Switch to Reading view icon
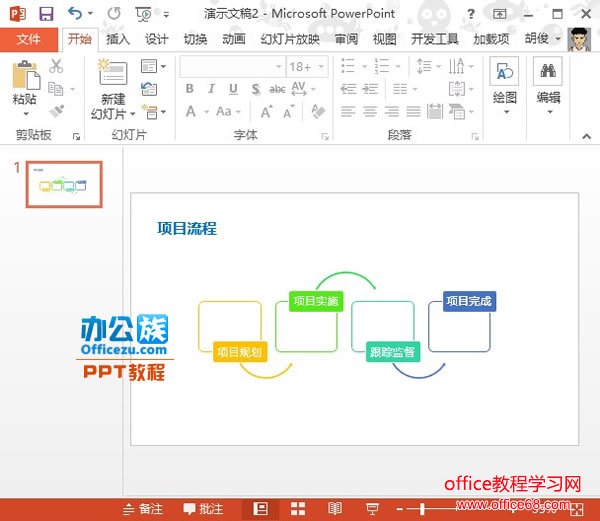The image size is (600, 521). pos(335,509)
